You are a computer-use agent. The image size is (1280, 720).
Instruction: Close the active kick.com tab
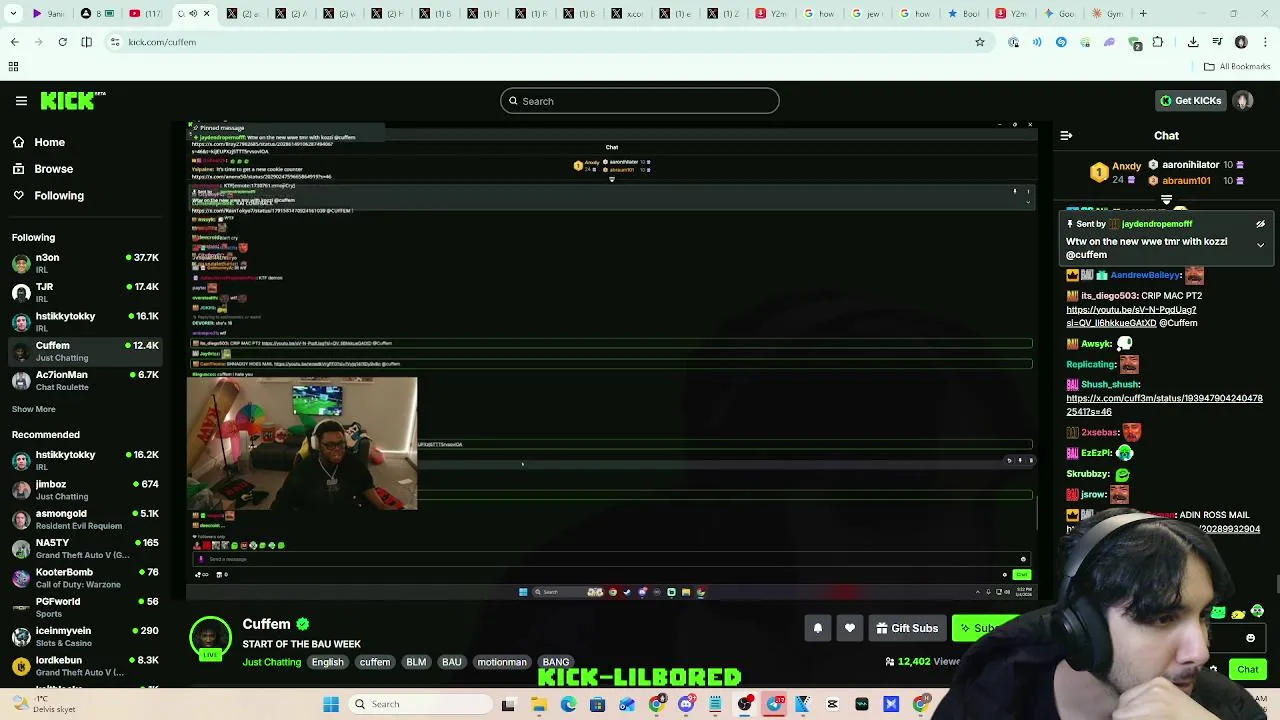point(207,14)
